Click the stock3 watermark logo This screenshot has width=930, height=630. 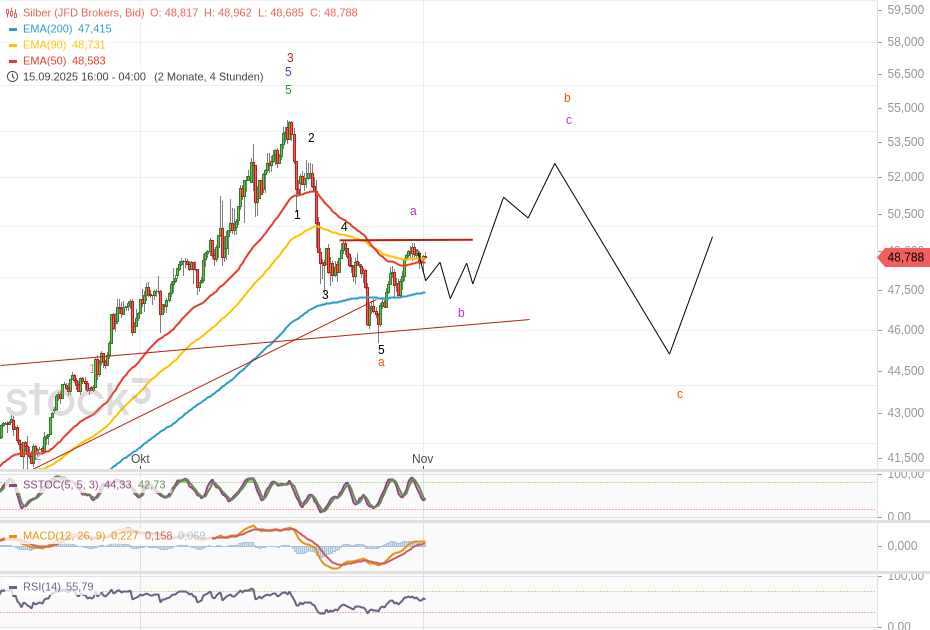pyautogui.click(x=77, y=400)
